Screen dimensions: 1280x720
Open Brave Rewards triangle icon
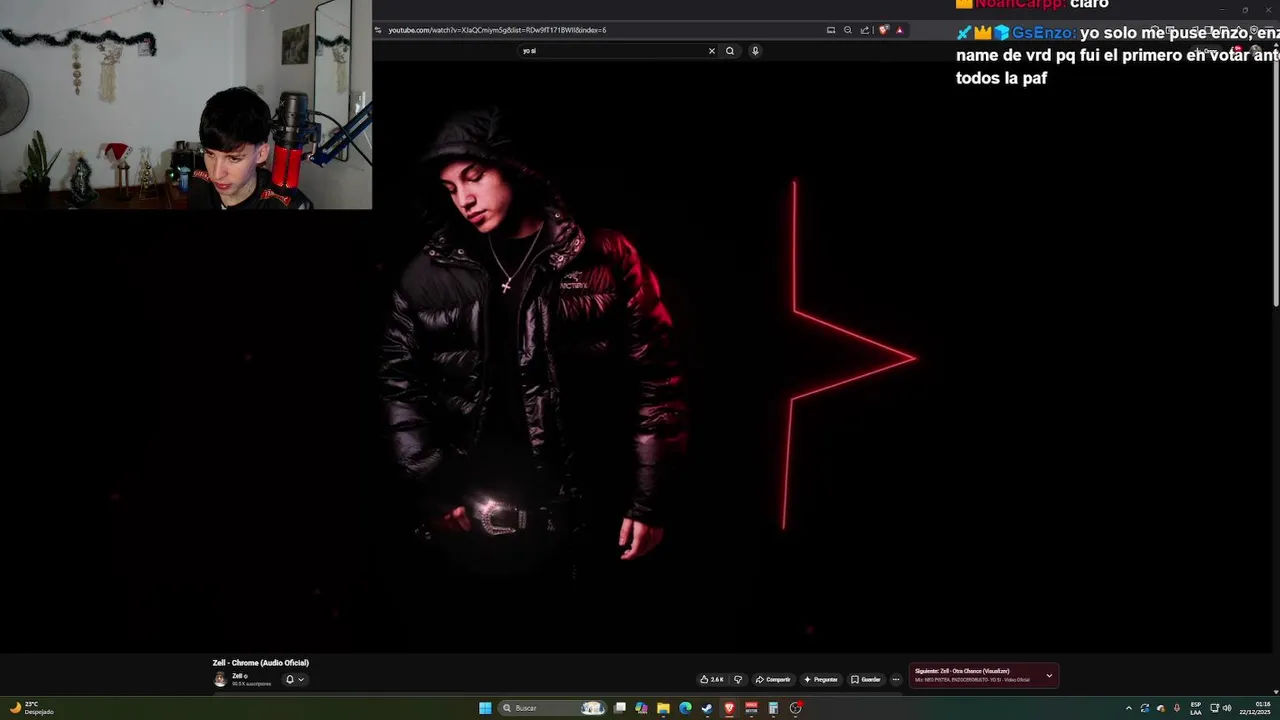pyautogui.click(x=899, y=30)
